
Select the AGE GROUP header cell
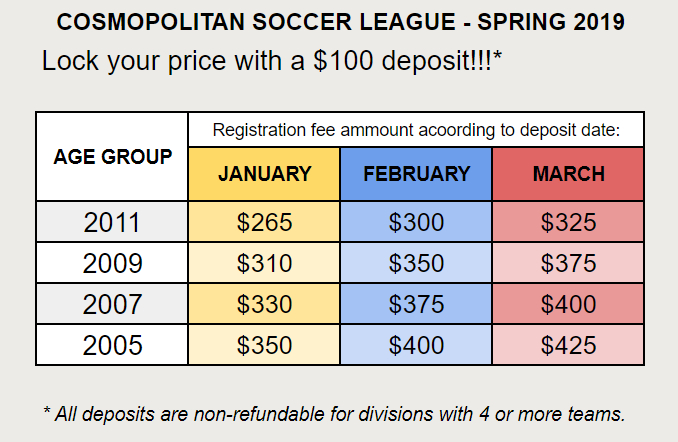point(112,157)
